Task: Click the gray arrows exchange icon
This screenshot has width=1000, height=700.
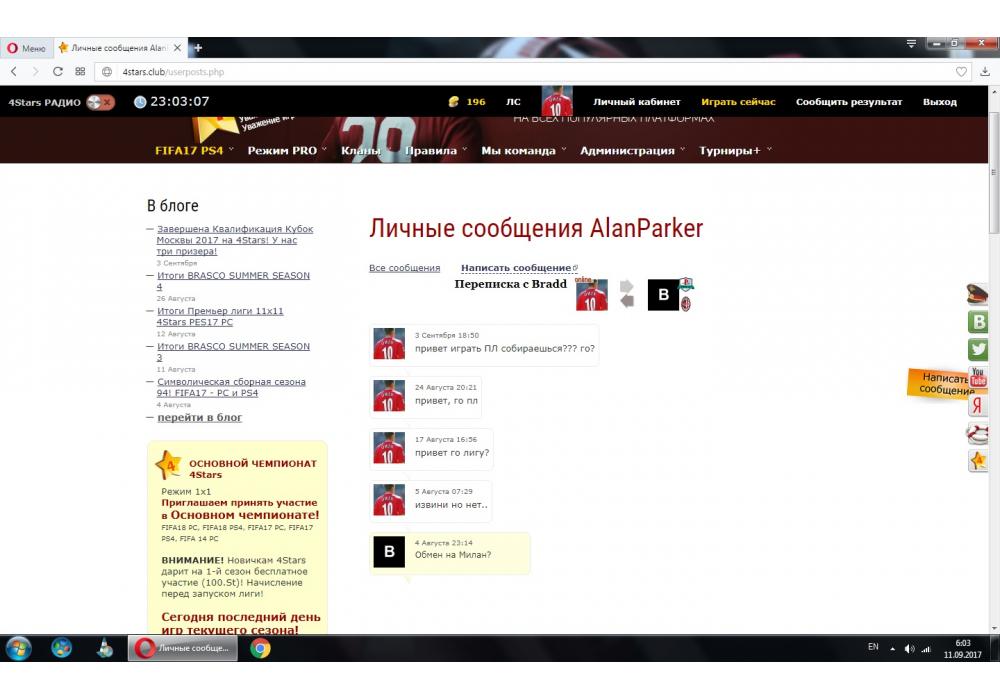Action: coord(628,293)
